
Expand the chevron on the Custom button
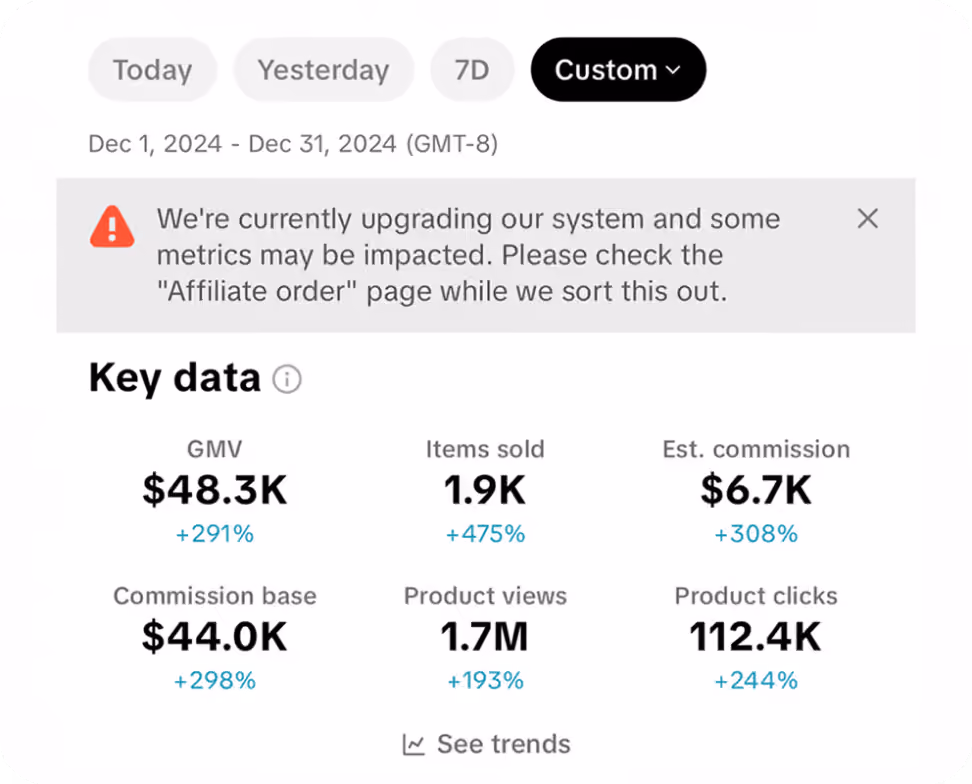tap(673, 71)
